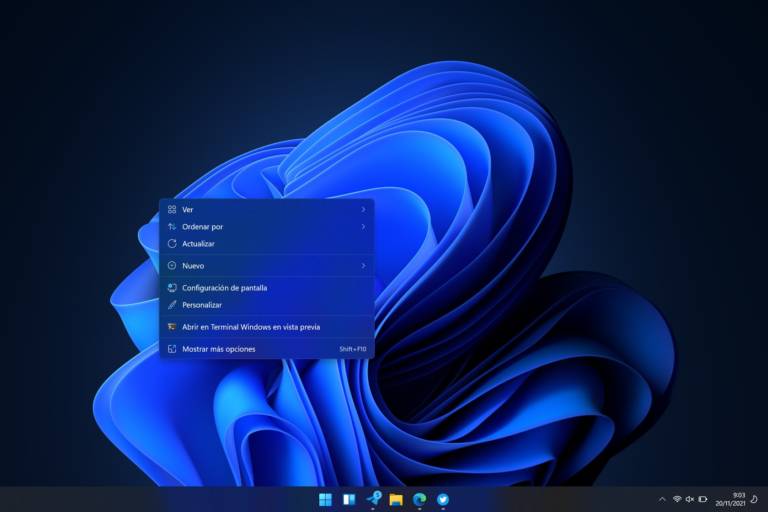The image size is (768, 512).
Task: Click the terminal icon in context menu
Action: [x=172, y=327]
